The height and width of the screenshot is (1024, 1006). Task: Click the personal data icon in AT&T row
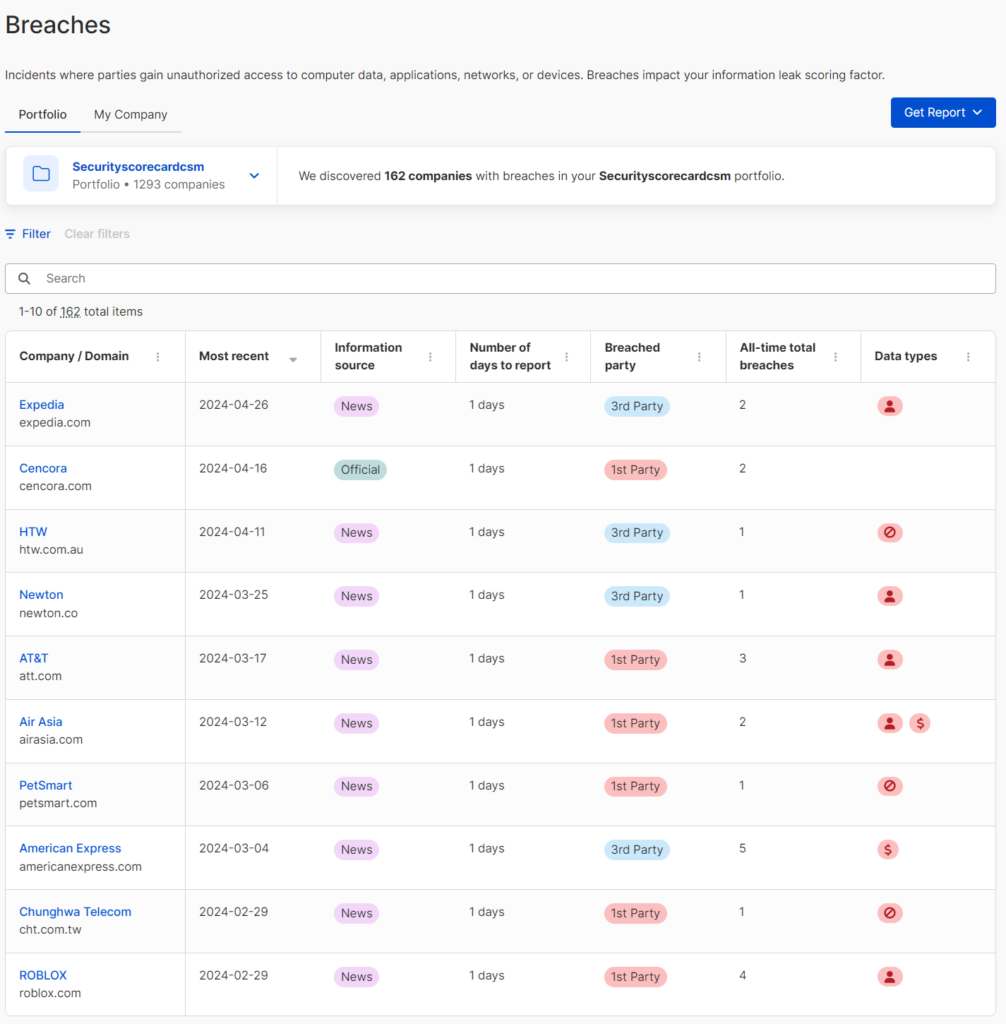[x=890, y=660]
